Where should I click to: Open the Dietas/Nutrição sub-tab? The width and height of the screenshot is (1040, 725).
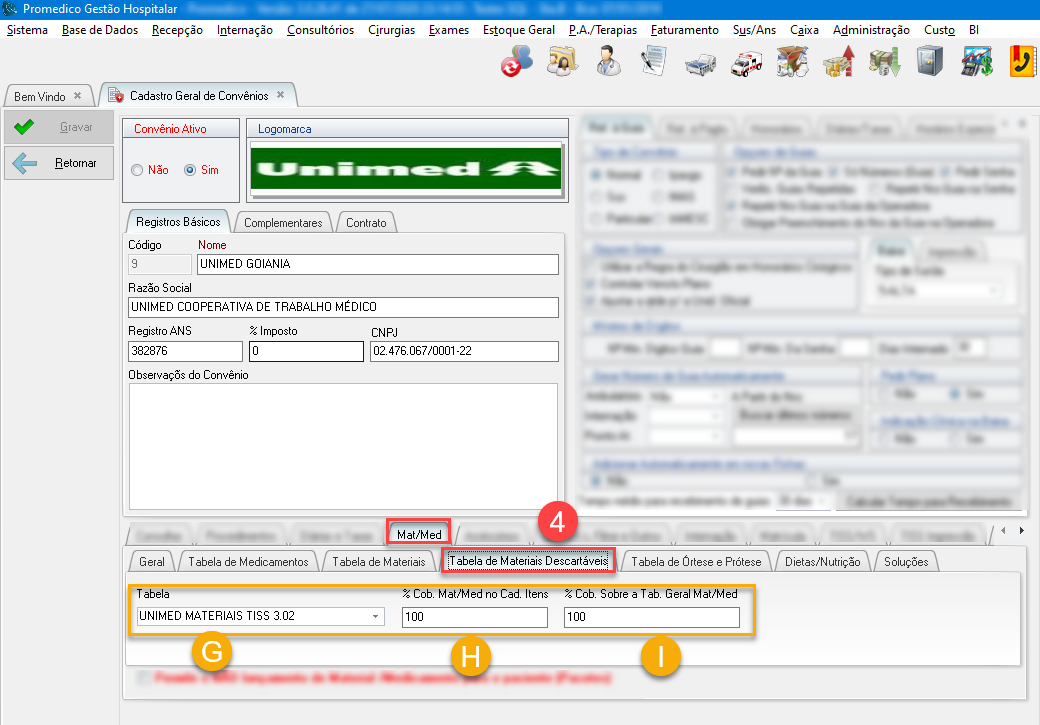point(822,562)
